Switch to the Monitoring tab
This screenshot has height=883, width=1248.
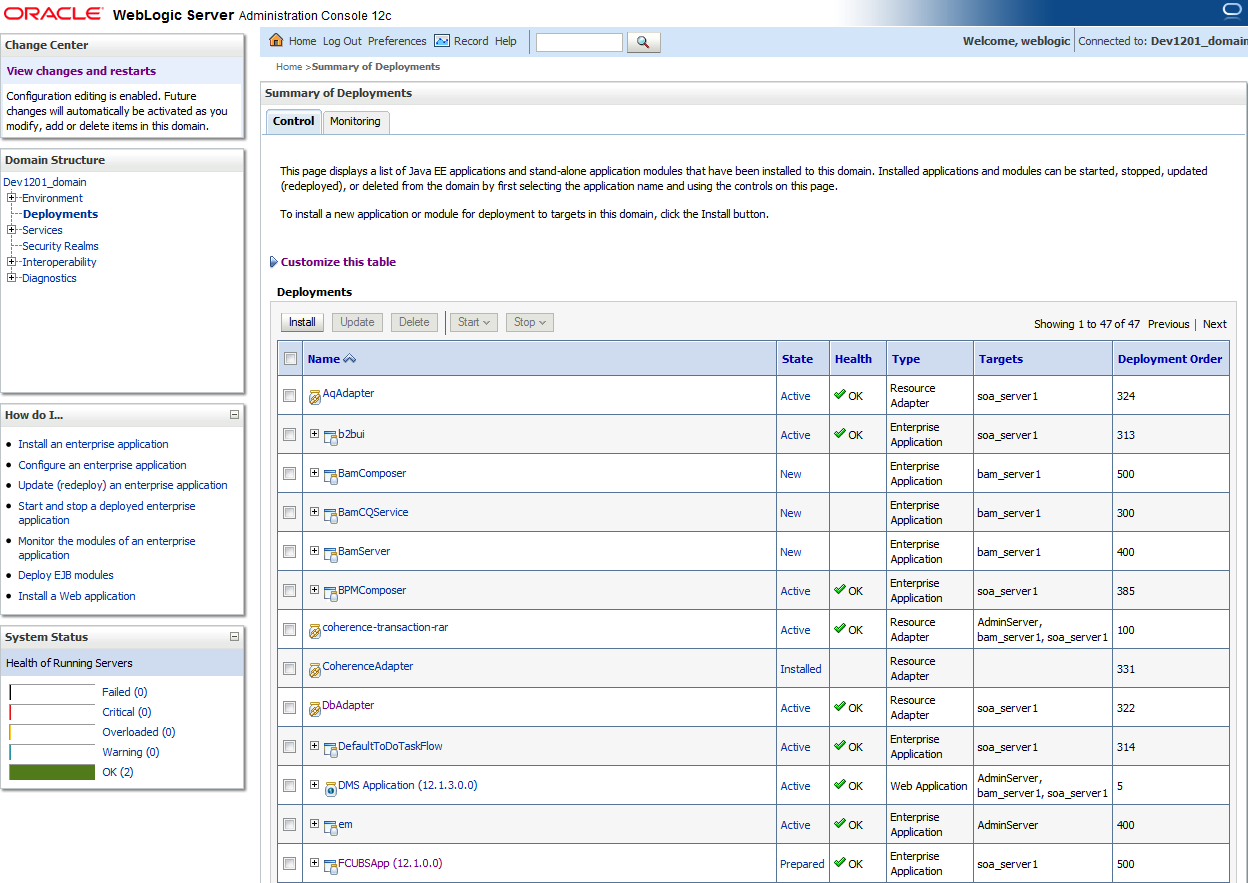pyautogui.click(x=355, y=121)
